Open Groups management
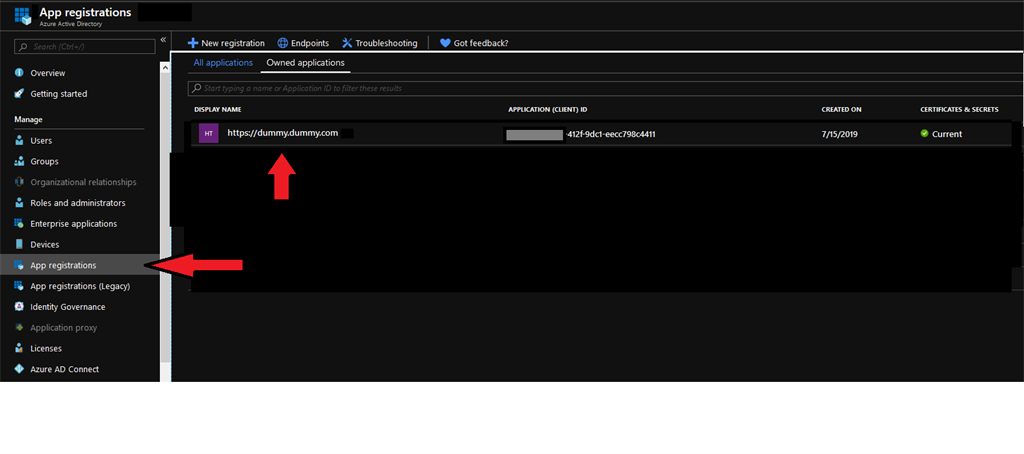The width and height of the screenshot is (1024, 454). (x=44, y=161)
